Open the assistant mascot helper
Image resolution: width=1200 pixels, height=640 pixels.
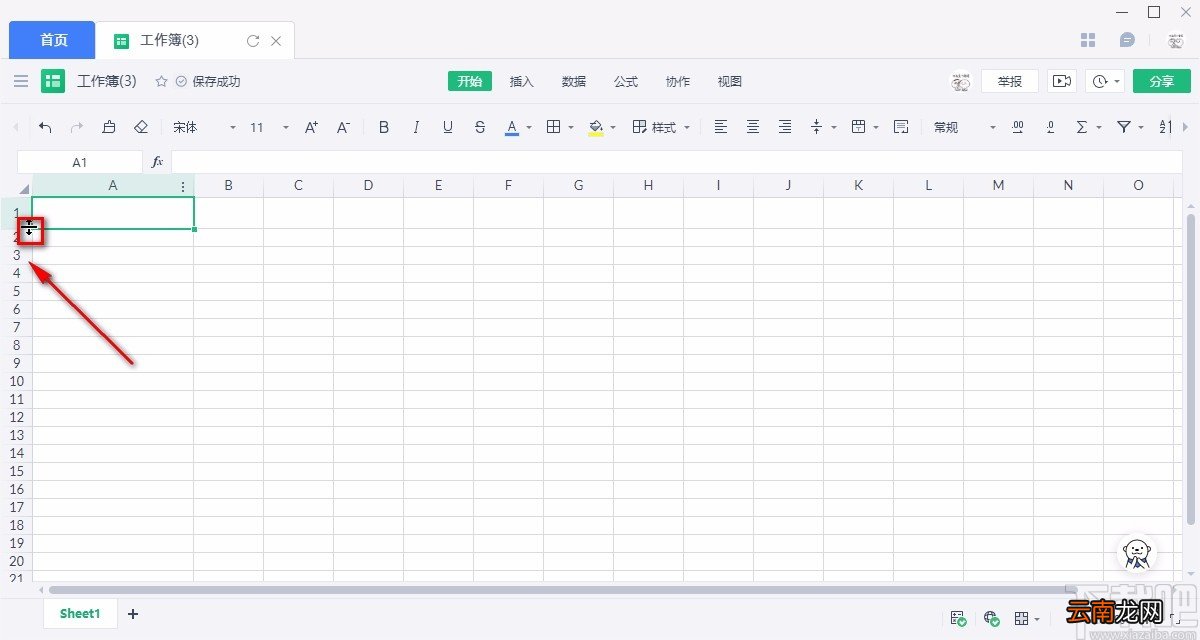click(1137, 552)
